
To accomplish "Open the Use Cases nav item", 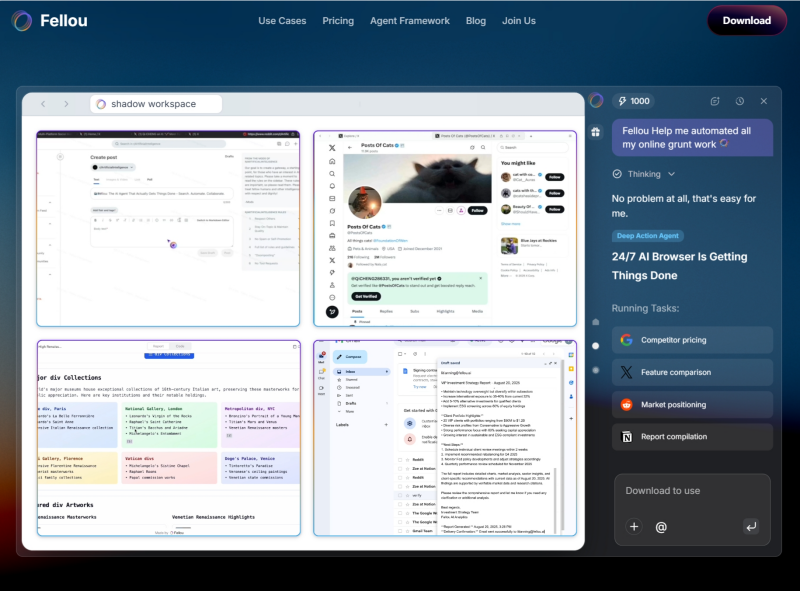I will coord(282,21).
